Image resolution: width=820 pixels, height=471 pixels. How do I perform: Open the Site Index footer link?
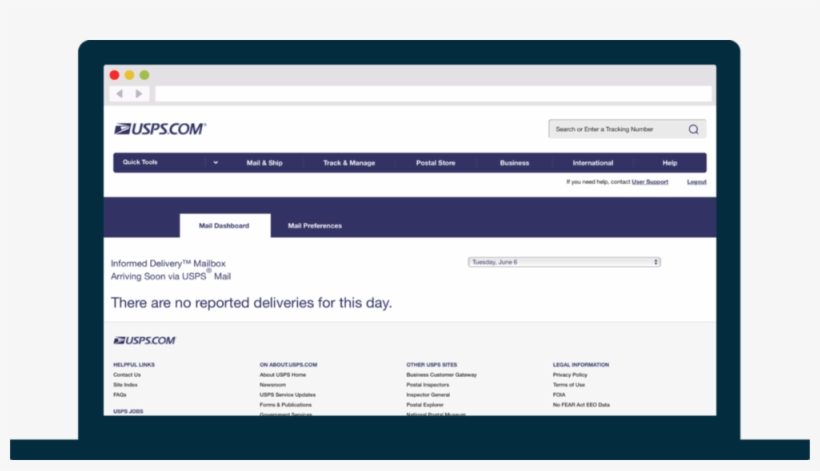[126, 385]
